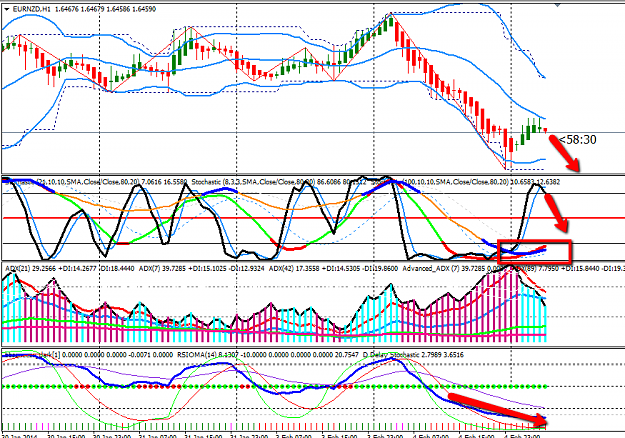Click the 31 Jan 07:00 time axis label
The height and width of the screenshot is (438, 625).
(x=158, y=435)
